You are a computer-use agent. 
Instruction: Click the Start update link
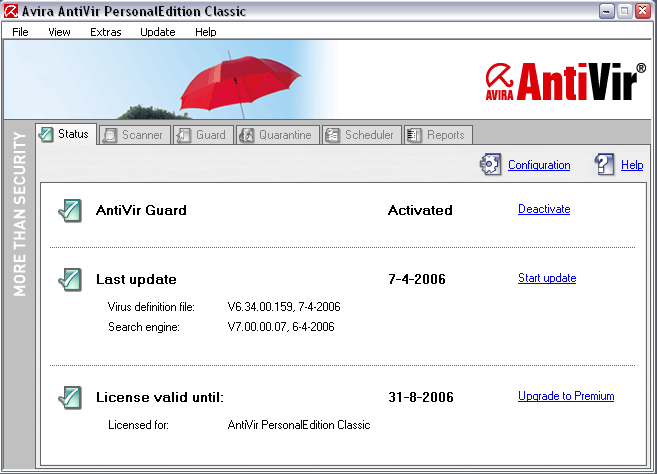(x=547, y=278)
